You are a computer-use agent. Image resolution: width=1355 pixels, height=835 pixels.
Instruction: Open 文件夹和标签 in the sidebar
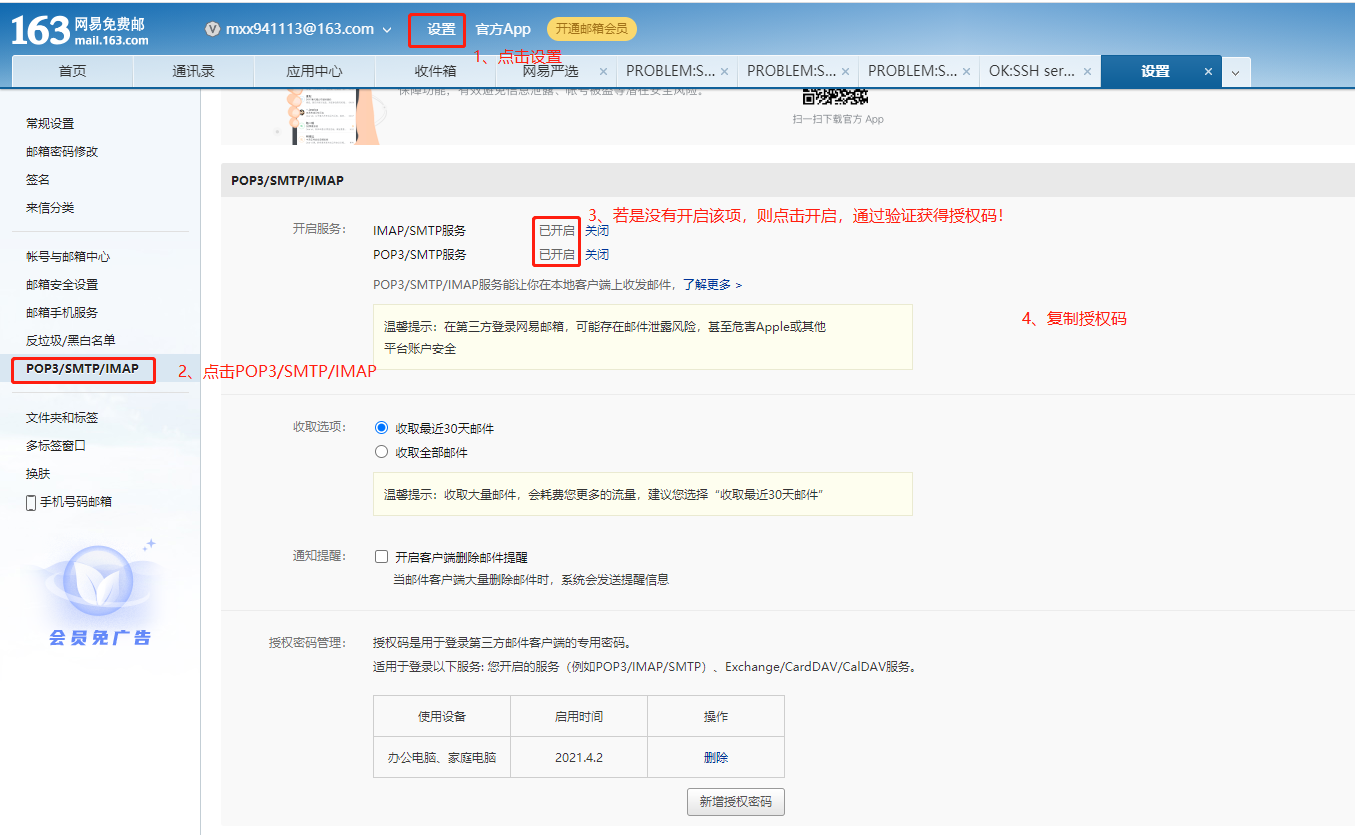(62, 418)
